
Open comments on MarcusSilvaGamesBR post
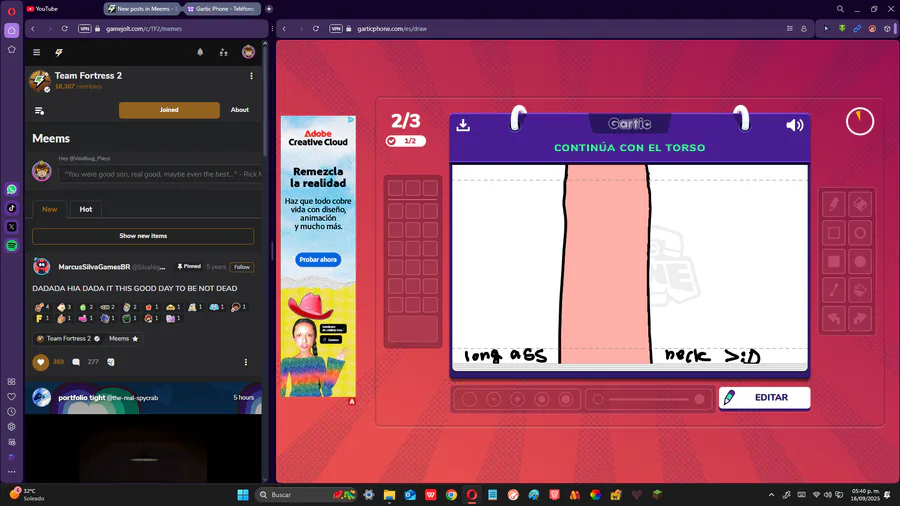coord(76,362)
